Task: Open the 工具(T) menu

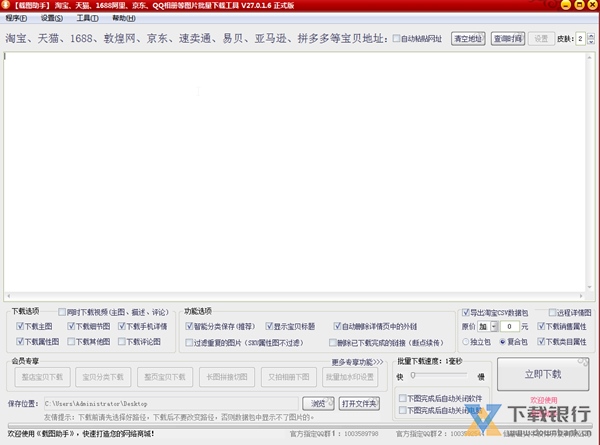Action: (87, 18)
